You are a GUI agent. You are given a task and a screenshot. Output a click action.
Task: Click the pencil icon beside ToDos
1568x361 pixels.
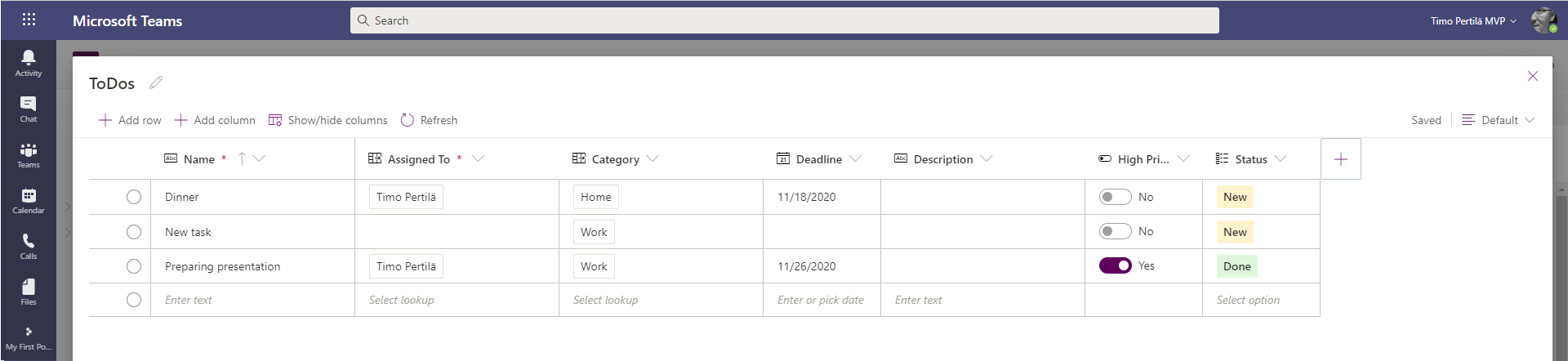coord(156,82)
